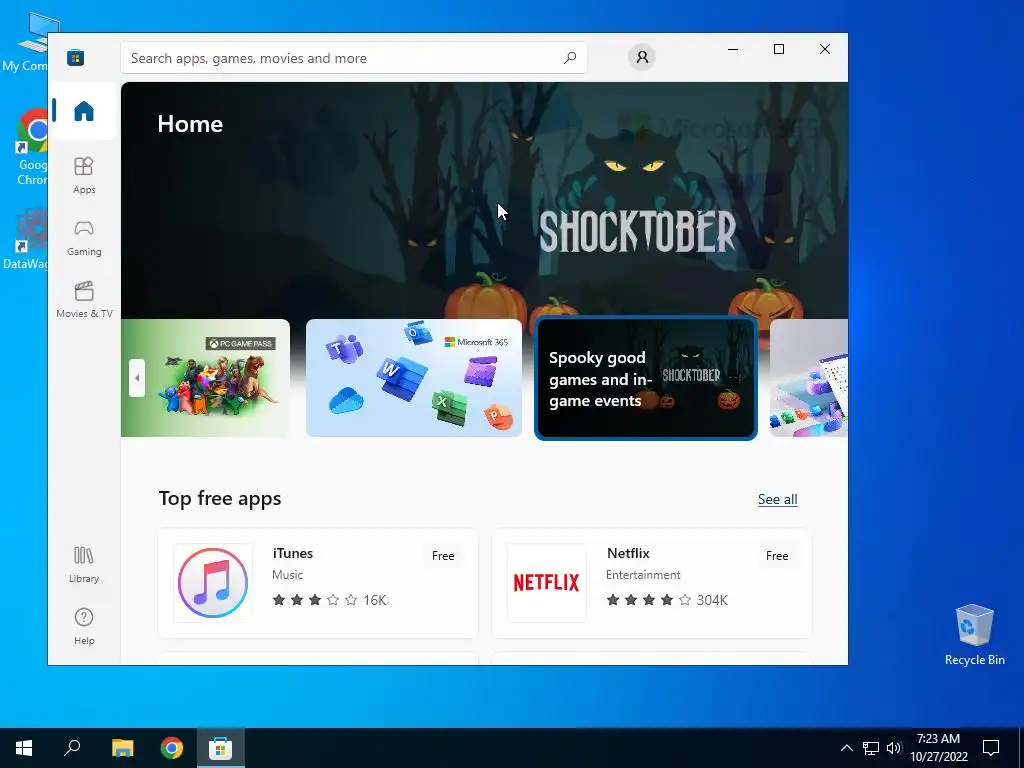
Task: Go to previous carousel slide arrow
Action: (136, 377)
